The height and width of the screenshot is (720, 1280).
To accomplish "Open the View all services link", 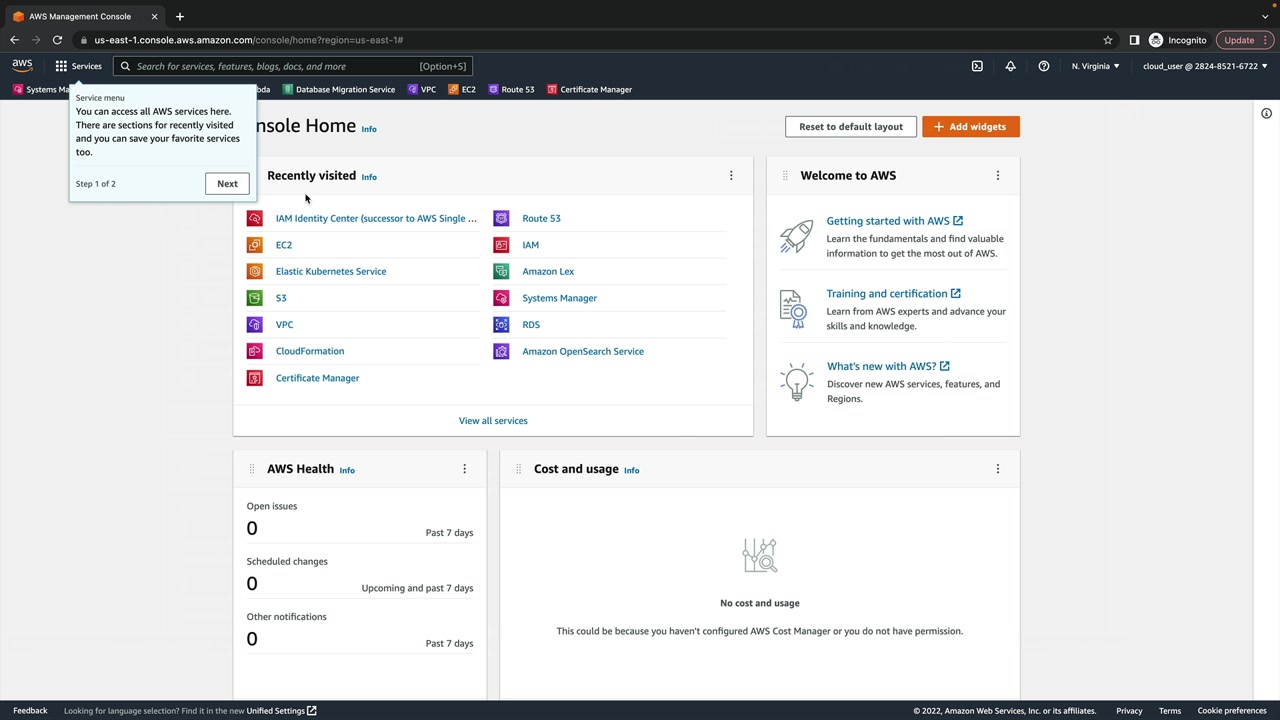I will point(493,421).
